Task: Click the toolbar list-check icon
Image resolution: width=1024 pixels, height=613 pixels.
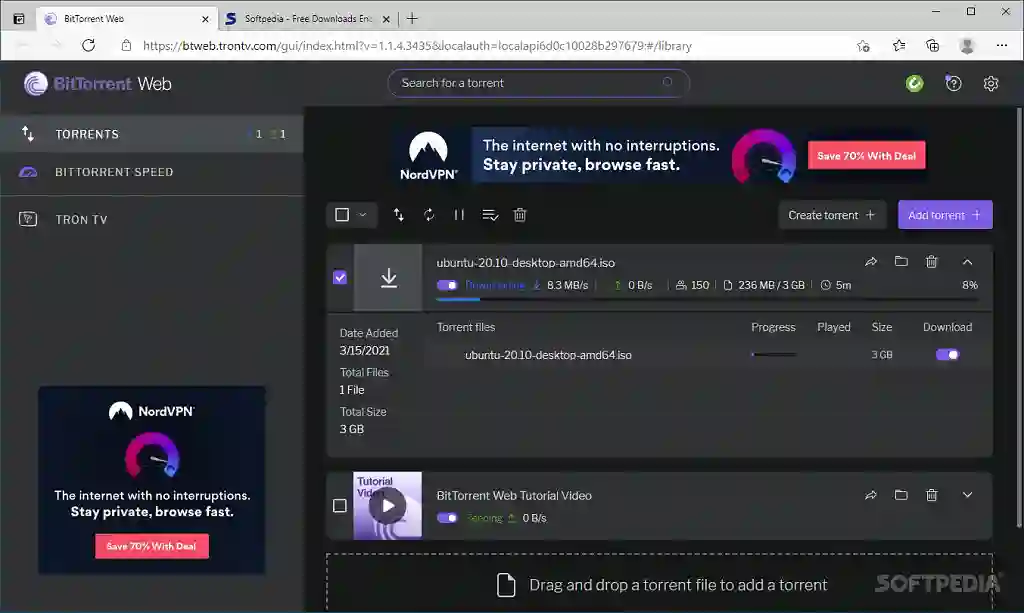Action: (490, 215)
